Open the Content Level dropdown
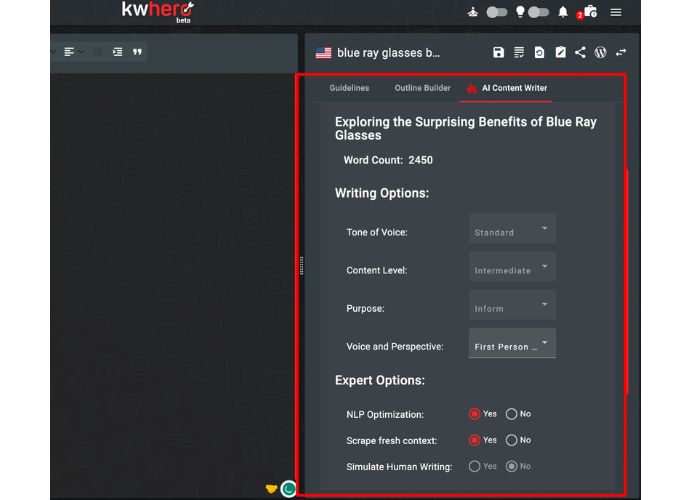700x500 pixels. pos(512,267)
